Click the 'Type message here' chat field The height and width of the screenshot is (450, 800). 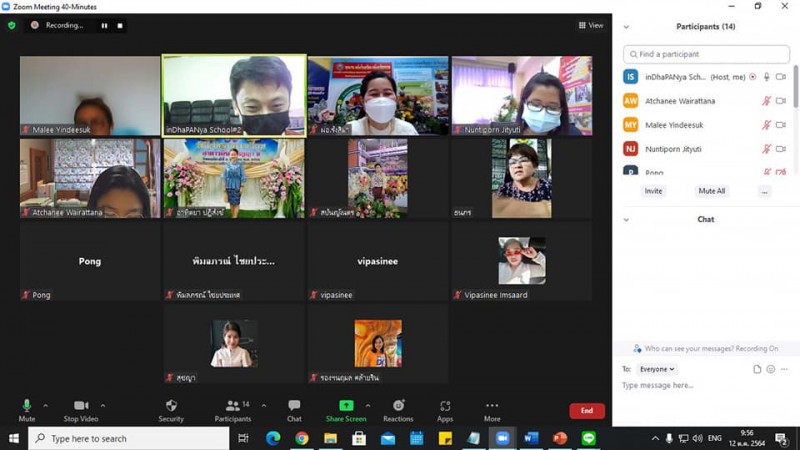(706, 386)
